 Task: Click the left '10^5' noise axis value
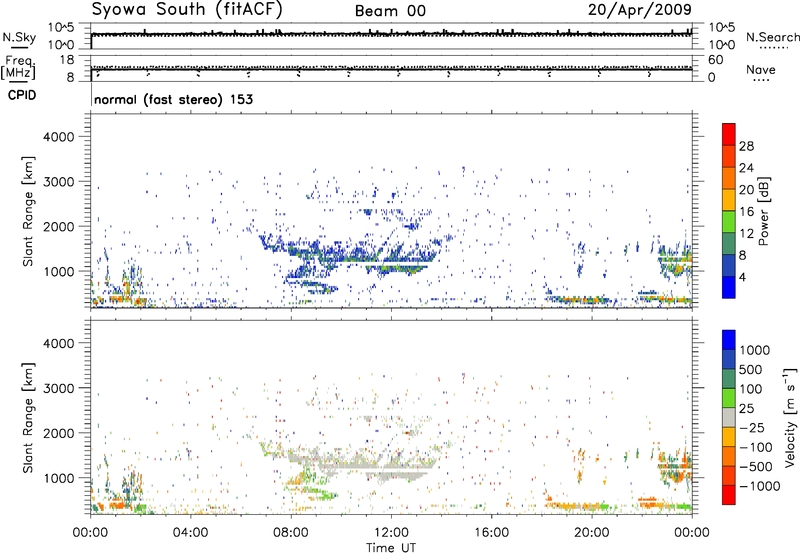pos(61,27)
